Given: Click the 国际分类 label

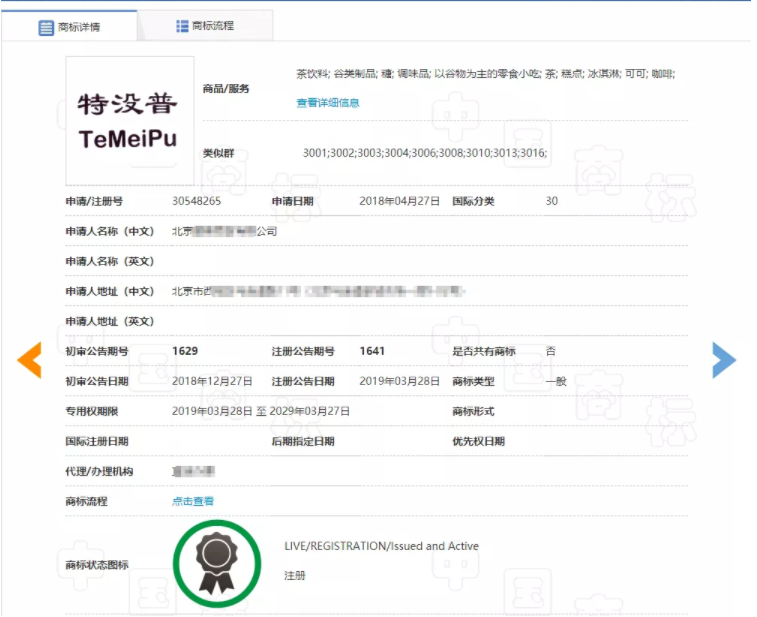Looking at the screenshot, I should 473,201.
